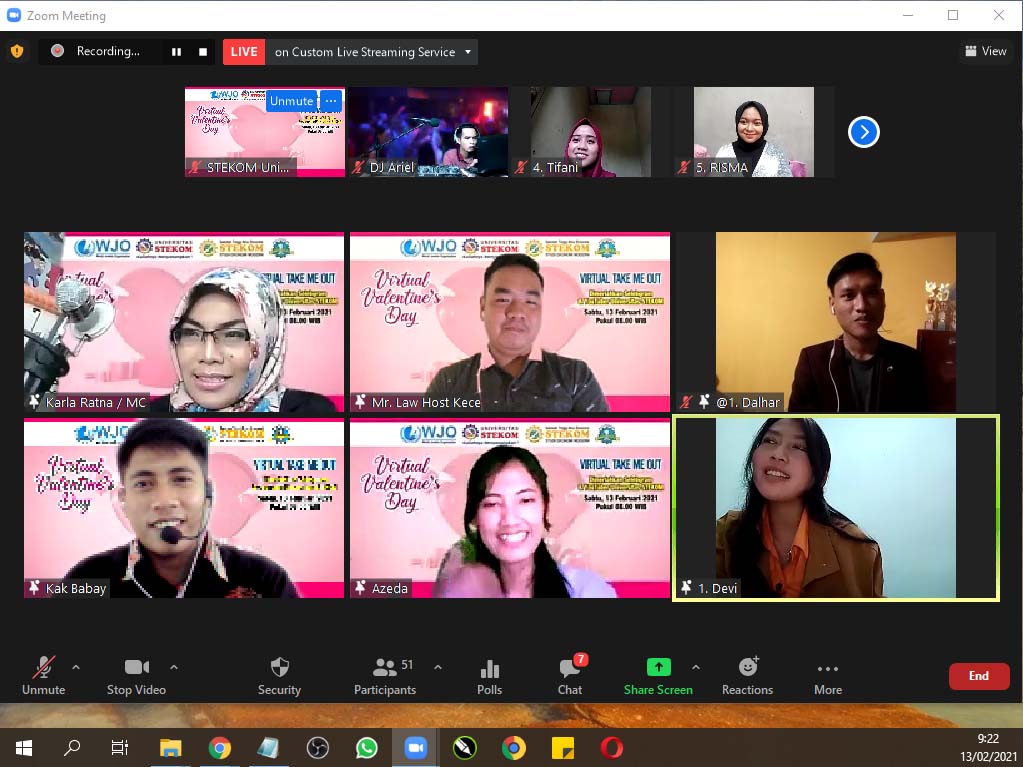Pause the recording

coord(176,52)
